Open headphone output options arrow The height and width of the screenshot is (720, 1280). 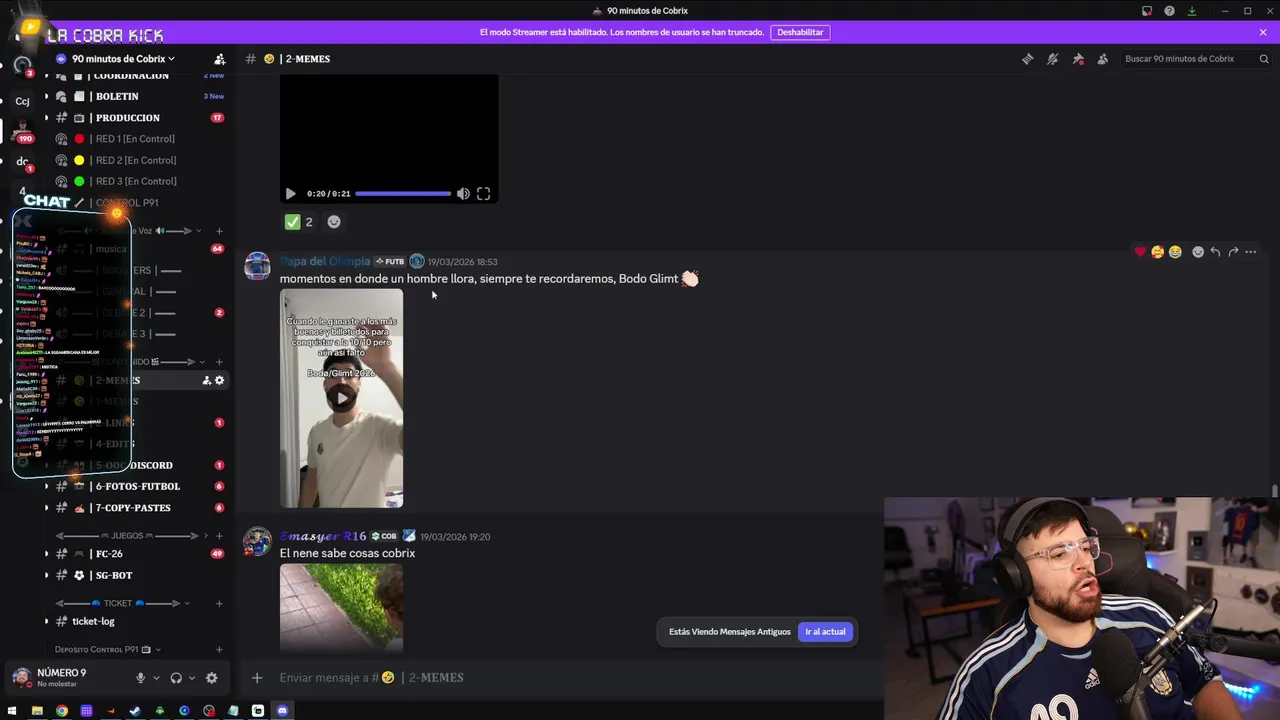coord(192,678)
